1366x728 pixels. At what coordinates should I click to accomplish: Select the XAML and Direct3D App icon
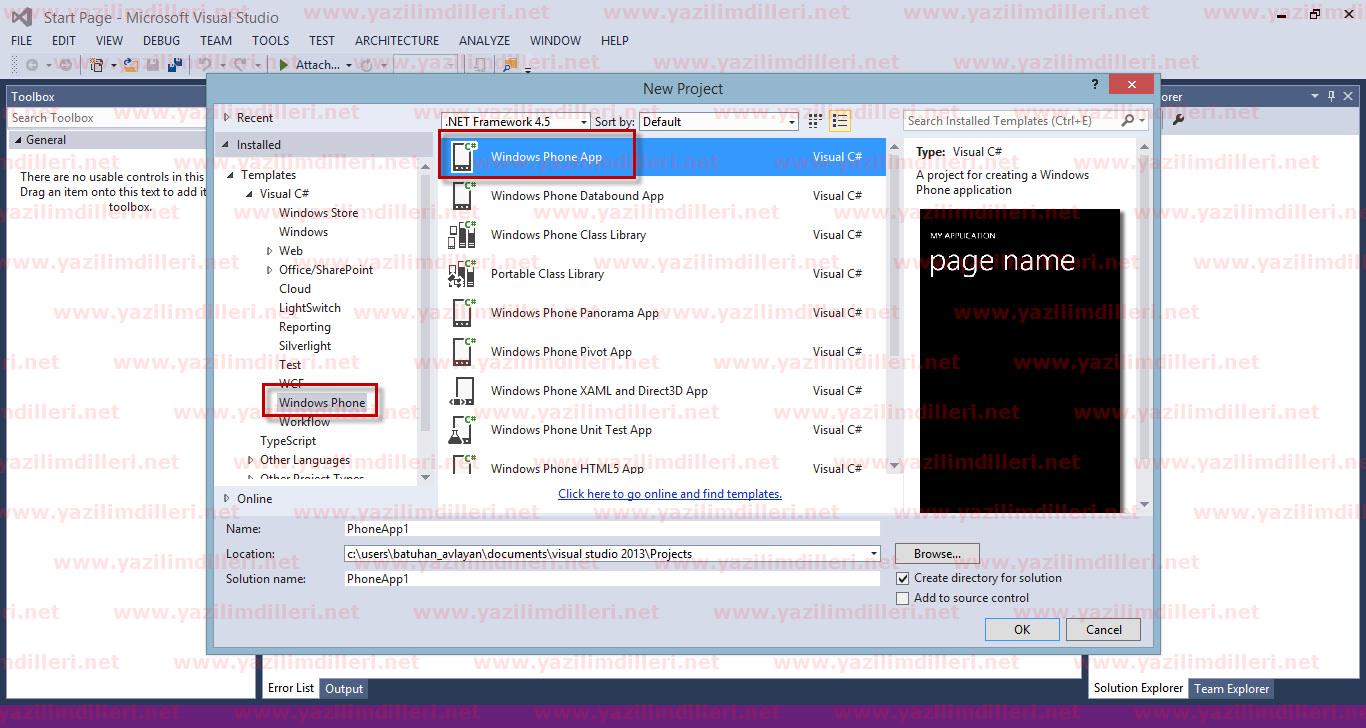(x=462, y=391)
